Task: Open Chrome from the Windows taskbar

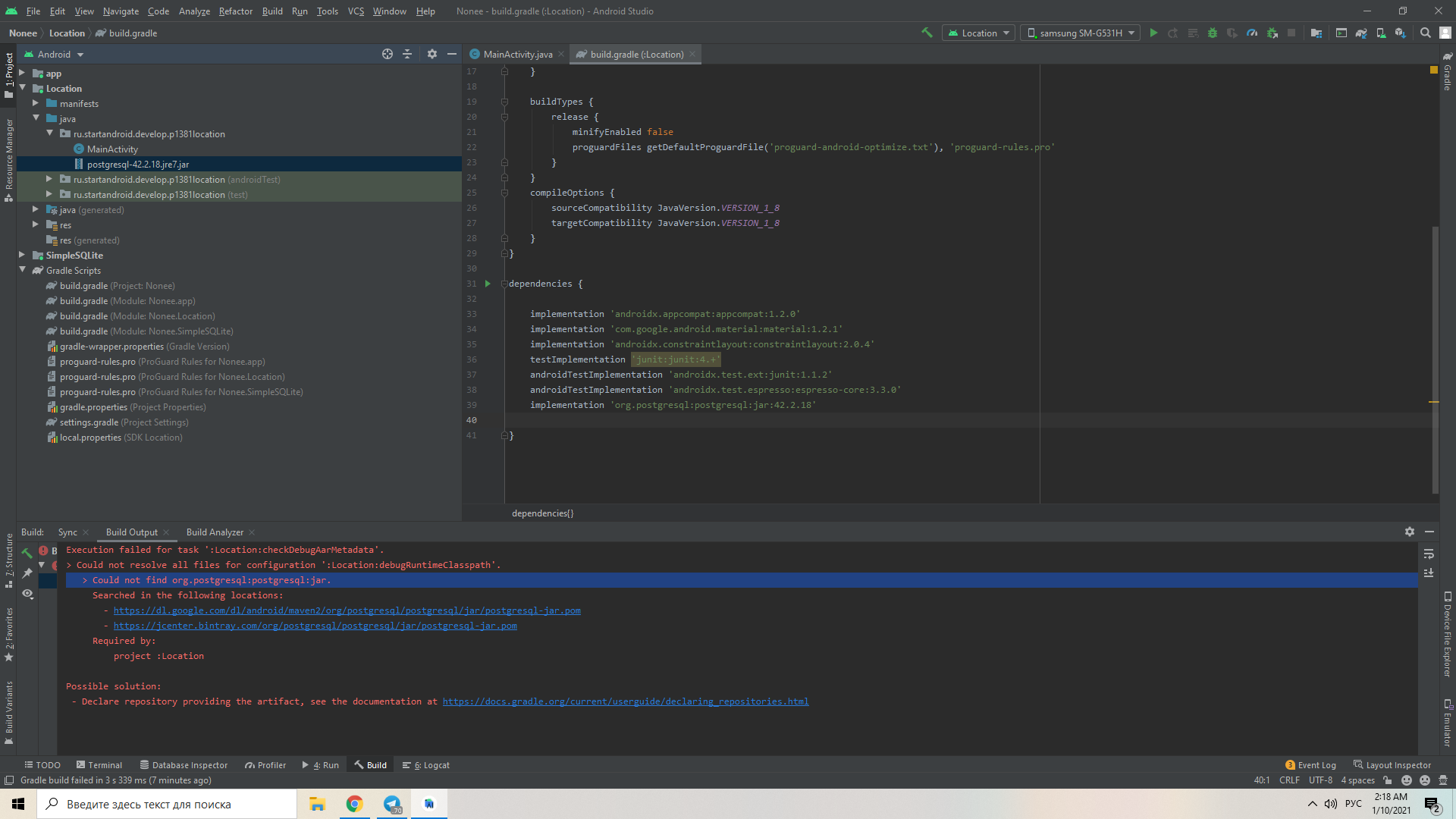Action: point(354,804)
